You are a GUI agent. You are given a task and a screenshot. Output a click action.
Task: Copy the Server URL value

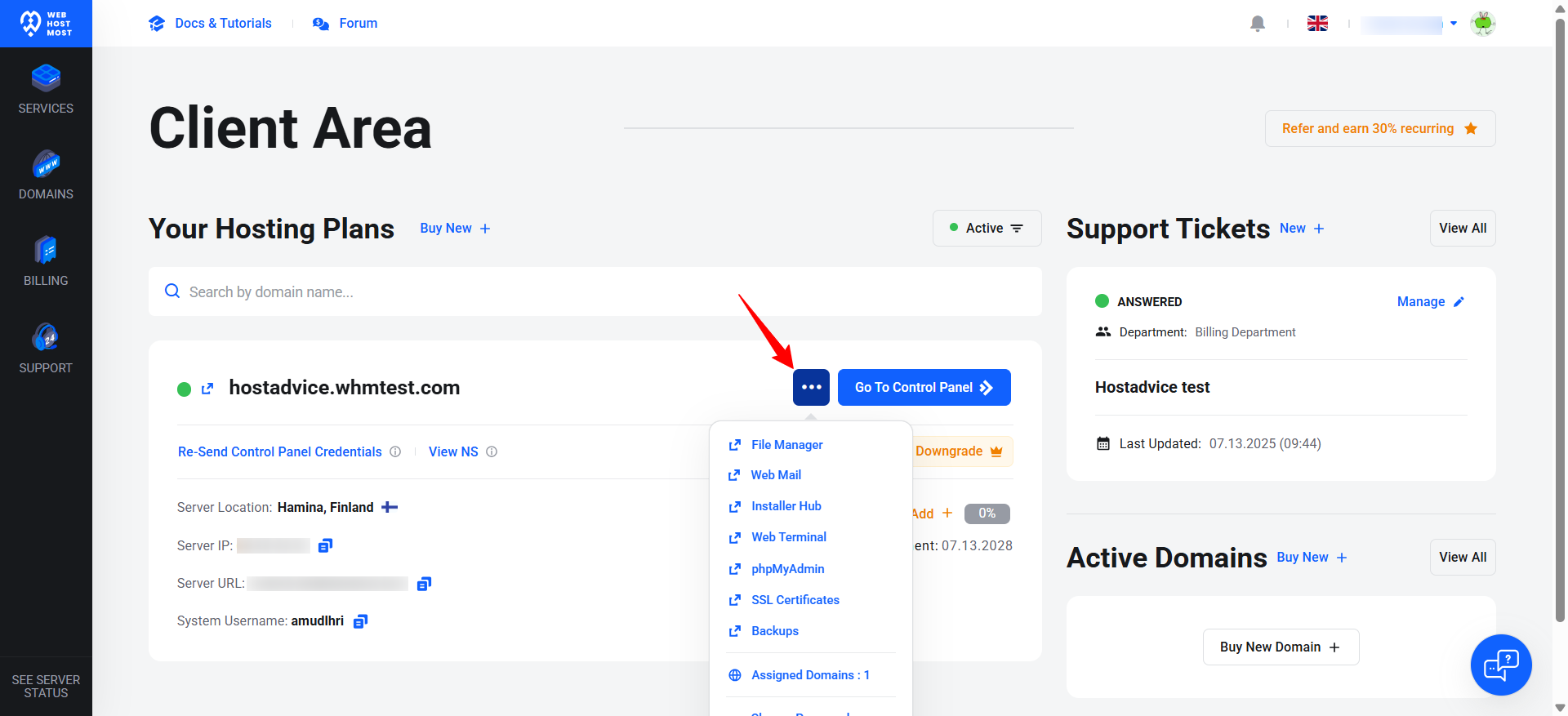(x=424, y=583)
